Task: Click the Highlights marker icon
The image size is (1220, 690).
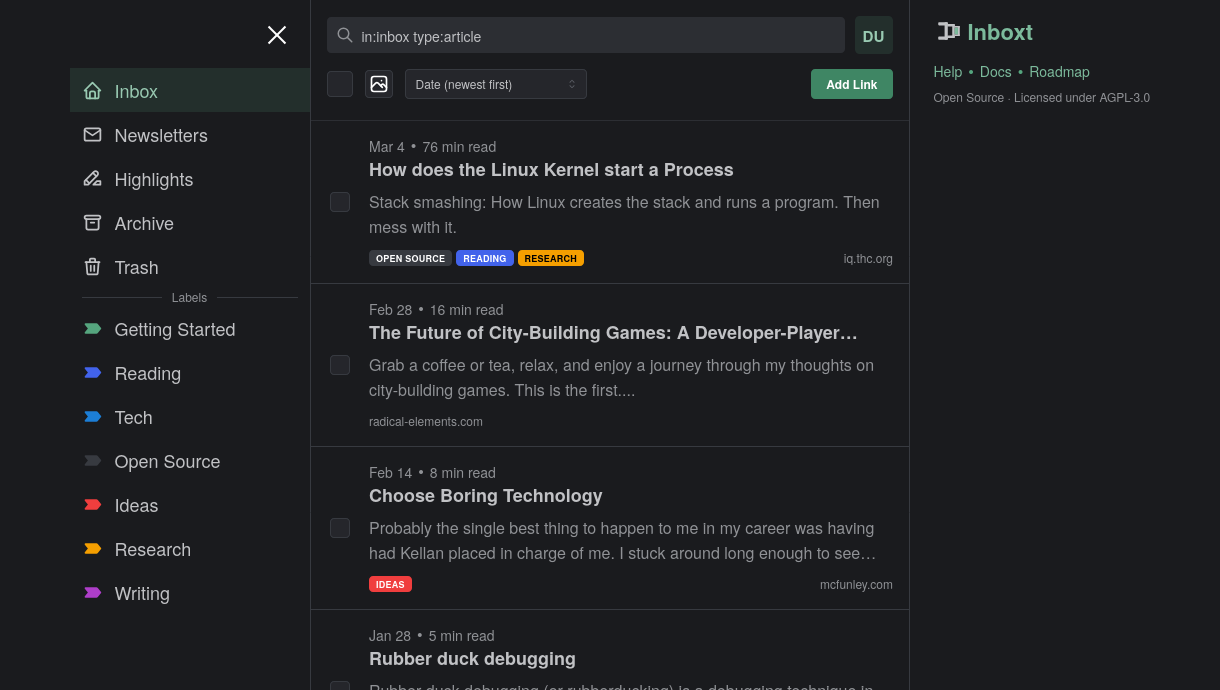Action: (x=92, y=178)
